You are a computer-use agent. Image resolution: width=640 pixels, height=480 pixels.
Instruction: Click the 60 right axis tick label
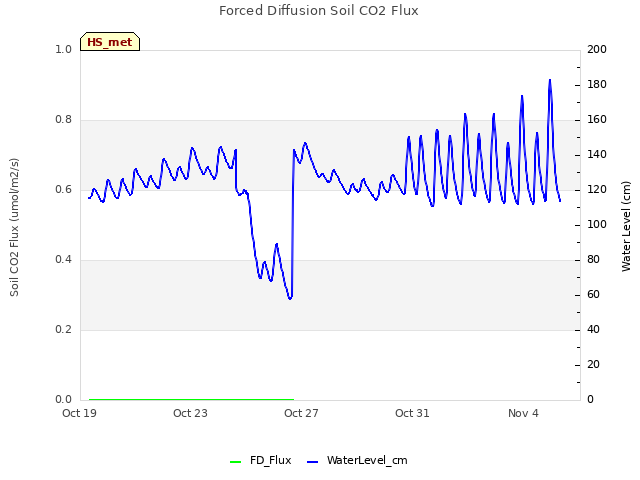pos(593,295)
